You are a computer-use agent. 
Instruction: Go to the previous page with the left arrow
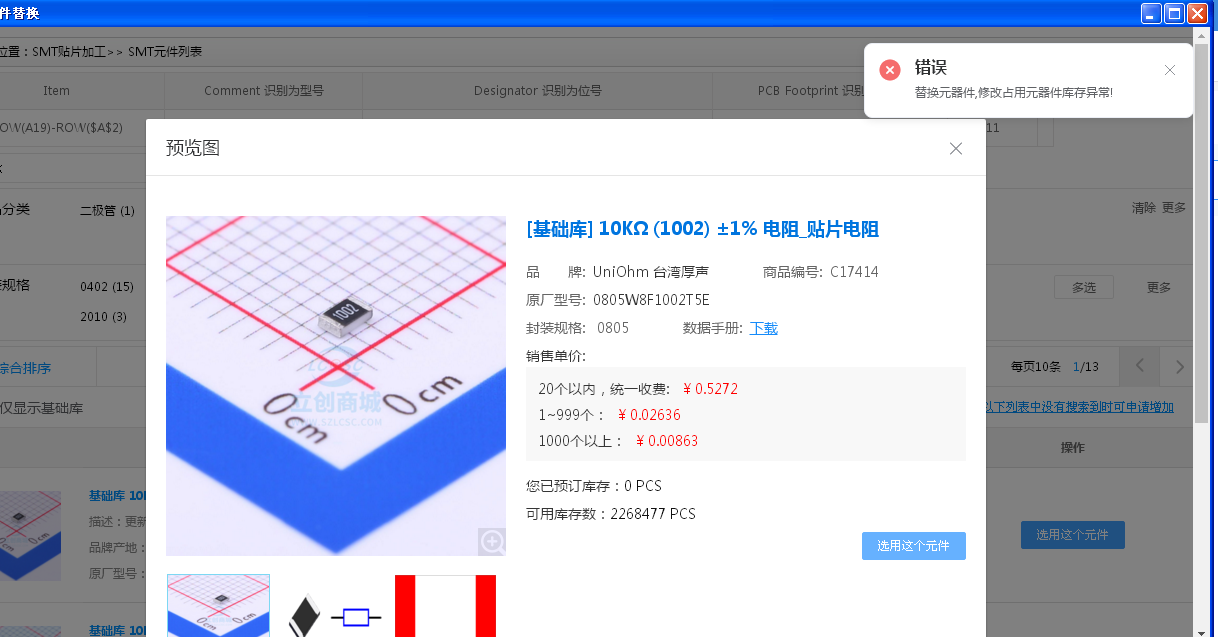tap(1139, 367)
